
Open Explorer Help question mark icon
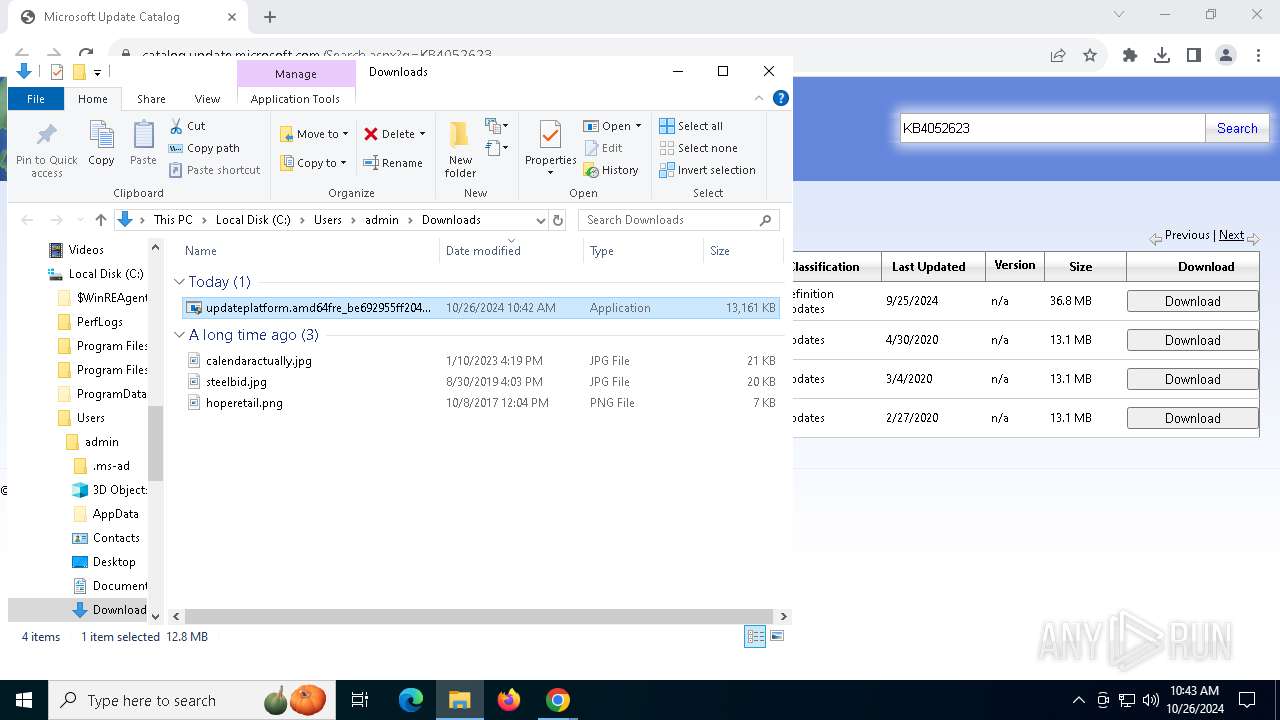781,98
